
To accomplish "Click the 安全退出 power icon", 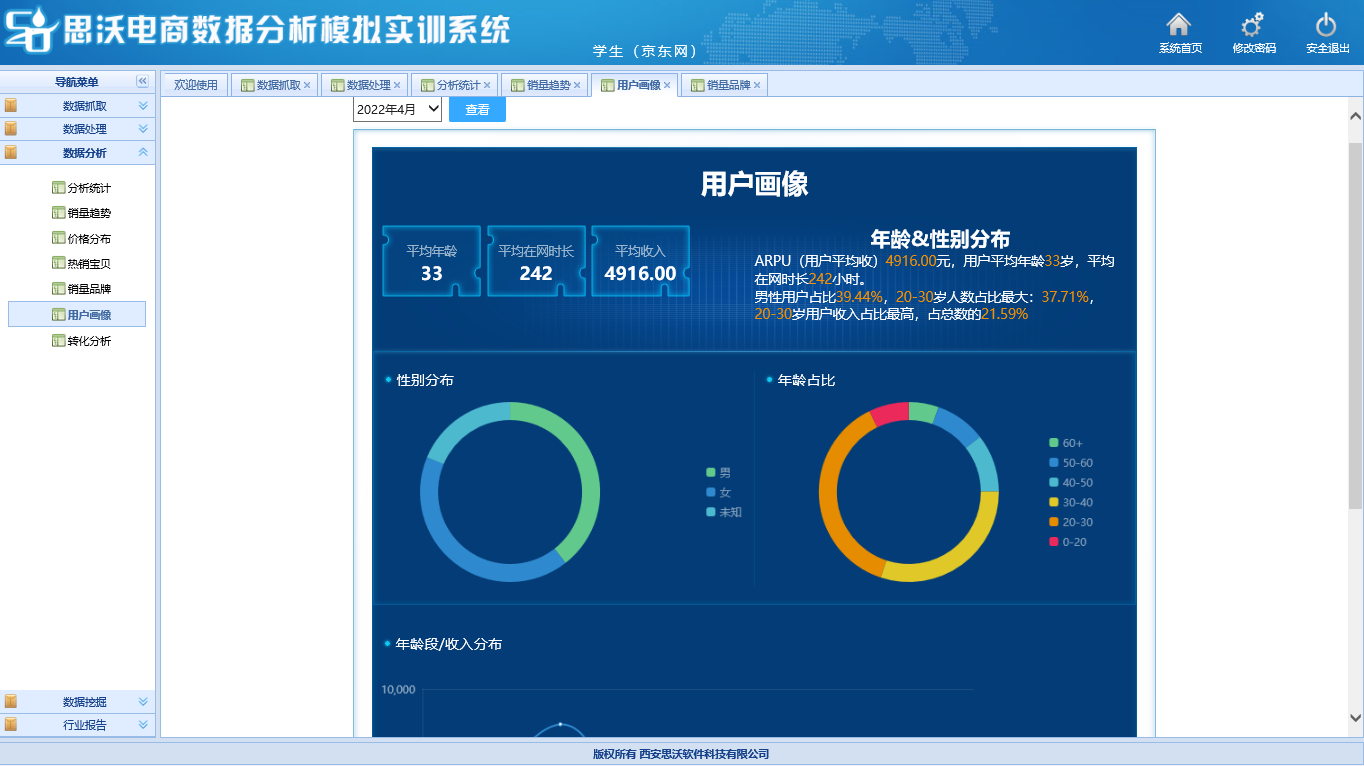I will (x=1326, y=26).
